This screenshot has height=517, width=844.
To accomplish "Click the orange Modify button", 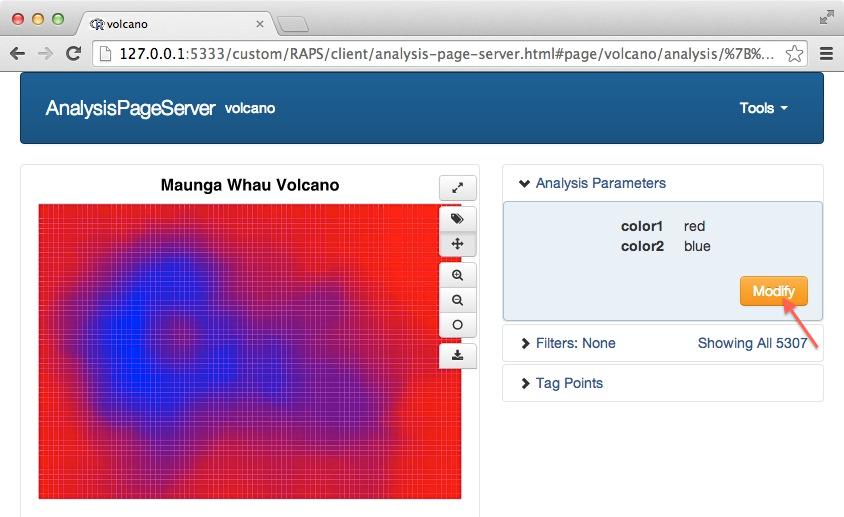I will pyautogui.click(x=773, y=291).
